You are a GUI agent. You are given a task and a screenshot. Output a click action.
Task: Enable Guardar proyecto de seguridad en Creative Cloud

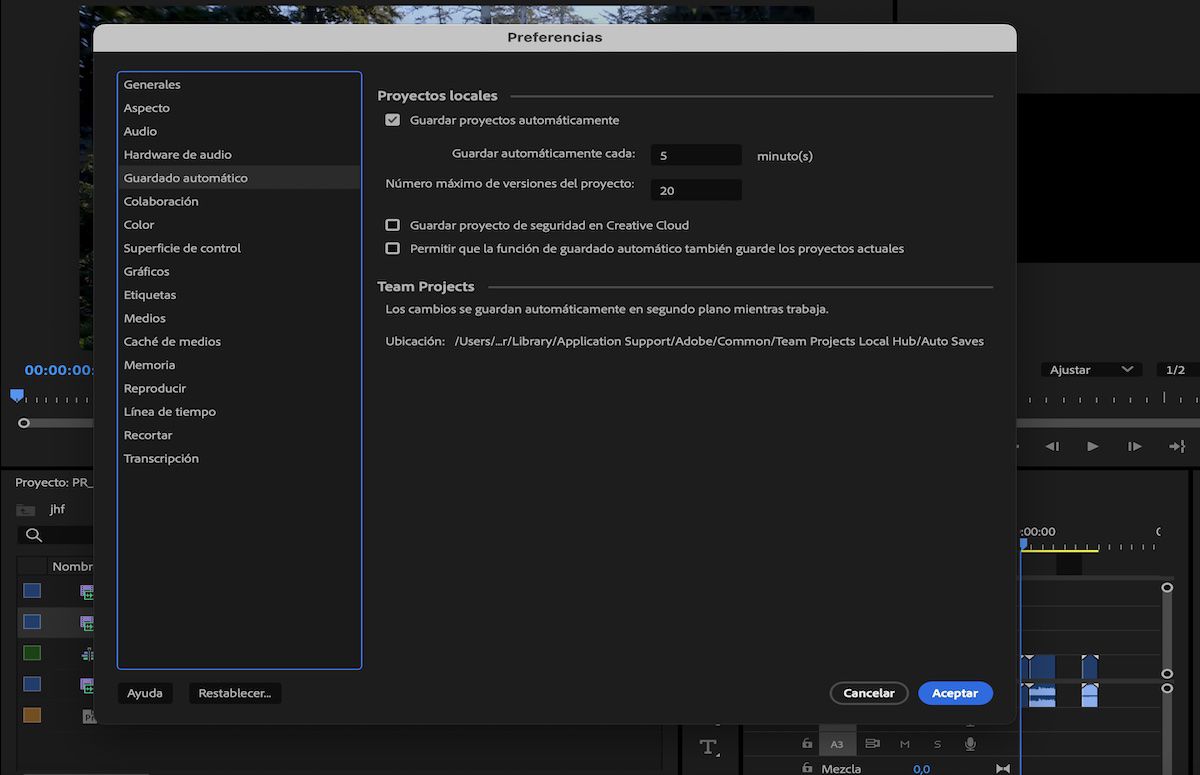click(x=392, y=225)
